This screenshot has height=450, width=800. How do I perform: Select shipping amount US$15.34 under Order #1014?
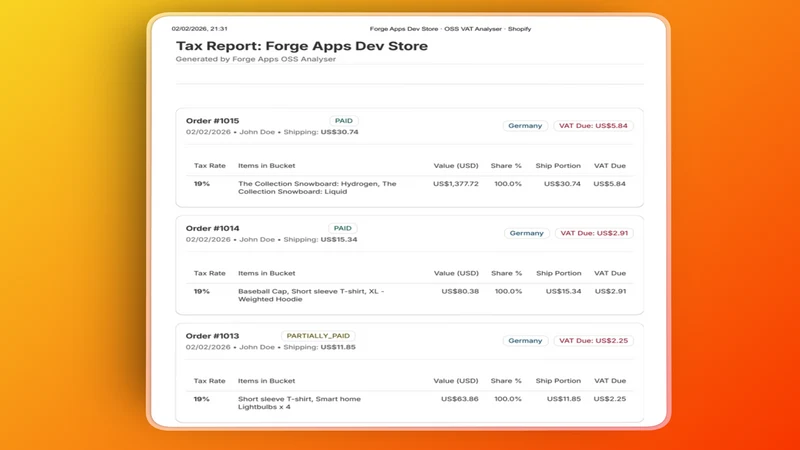pos(339,240)
